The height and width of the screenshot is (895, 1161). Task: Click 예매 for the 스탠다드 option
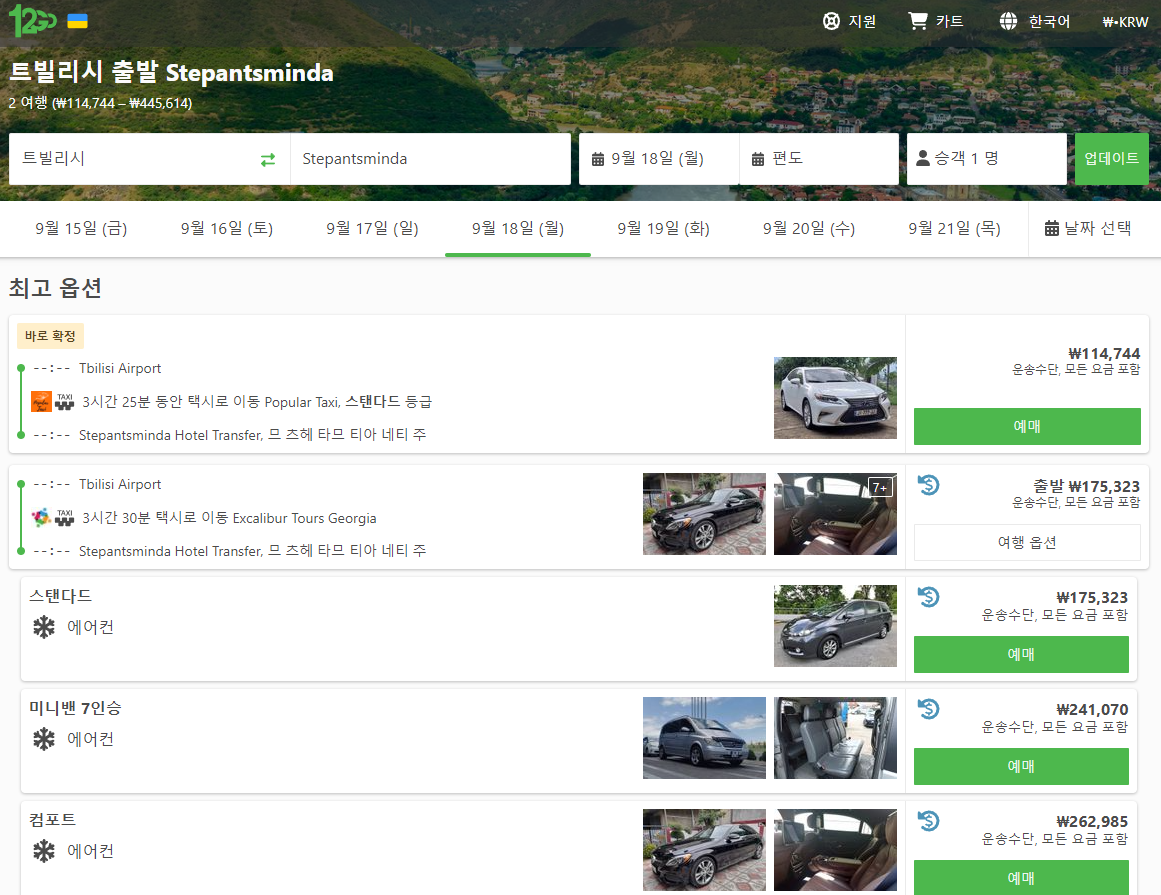(1021, 654)
